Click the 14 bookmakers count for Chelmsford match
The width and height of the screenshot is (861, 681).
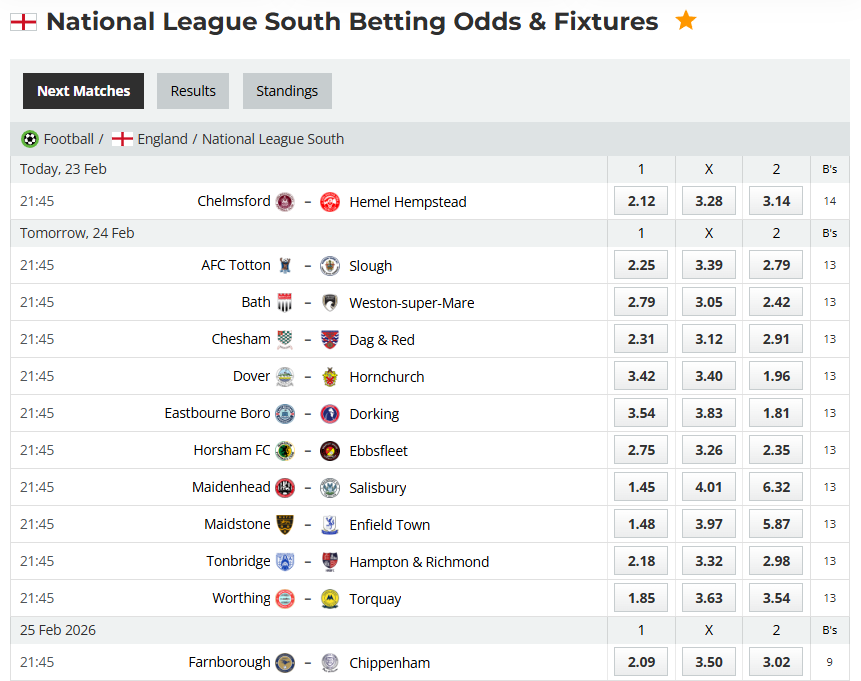point(829,200)
